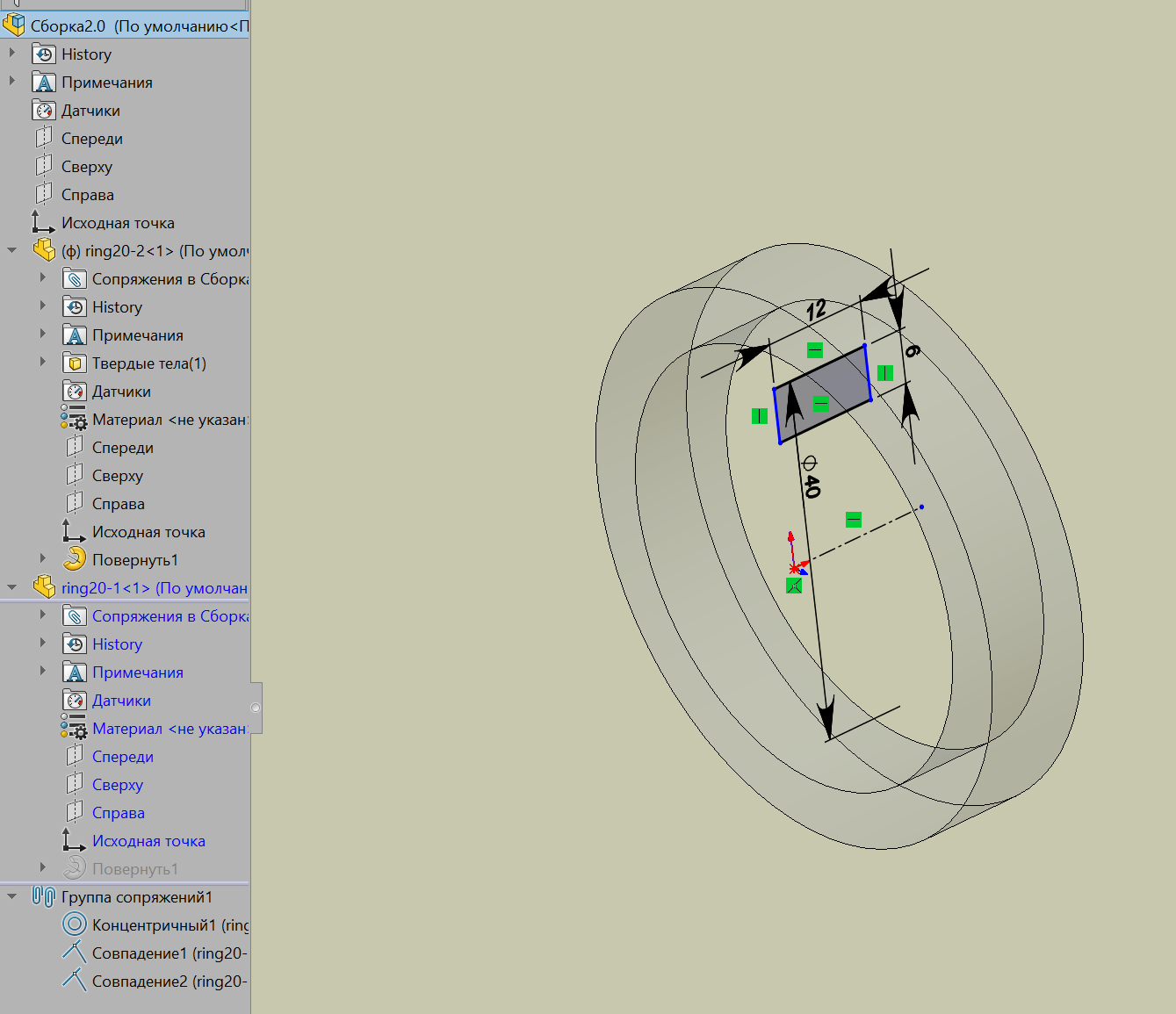
Task: Select the top-level Right plane
Action: [87, 195]
